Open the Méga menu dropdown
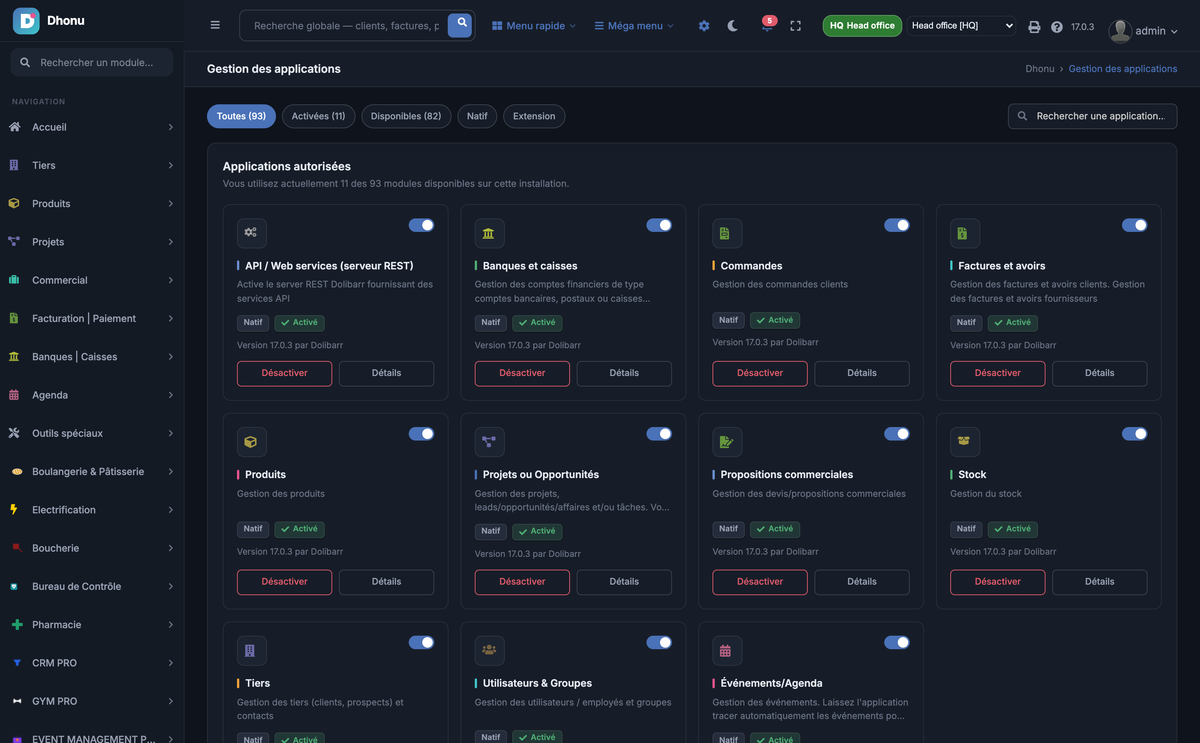The image size is (1200, 743). (634, 26)
